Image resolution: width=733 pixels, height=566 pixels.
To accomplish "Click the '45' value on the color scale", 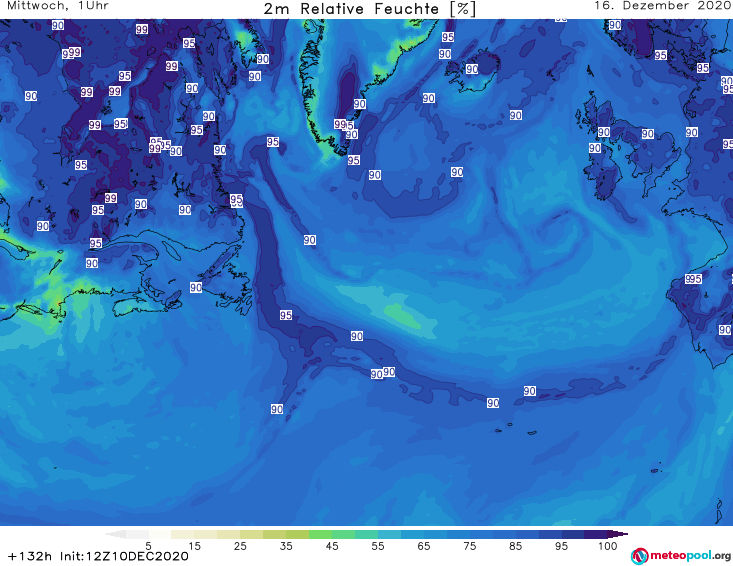I will 332,546.
